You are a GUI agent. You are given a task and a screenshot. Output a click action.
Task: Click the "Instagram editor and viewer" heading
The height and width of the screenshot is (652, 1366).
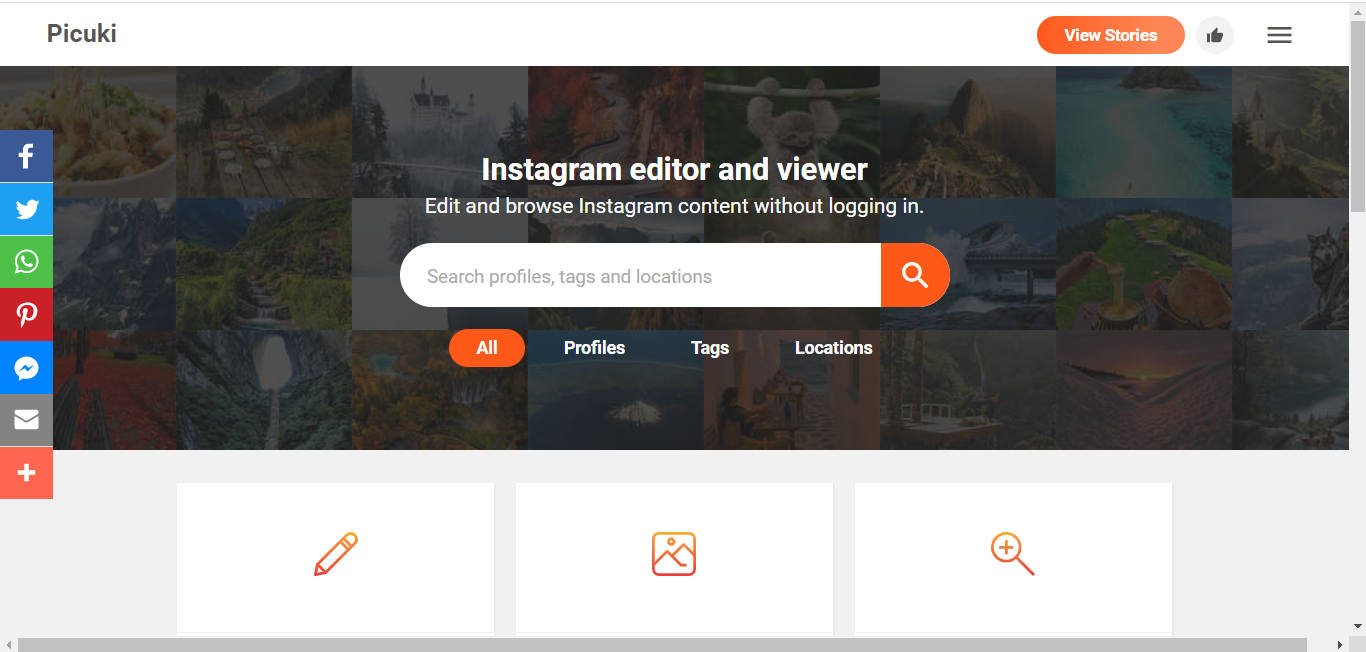tap(675, 169)
